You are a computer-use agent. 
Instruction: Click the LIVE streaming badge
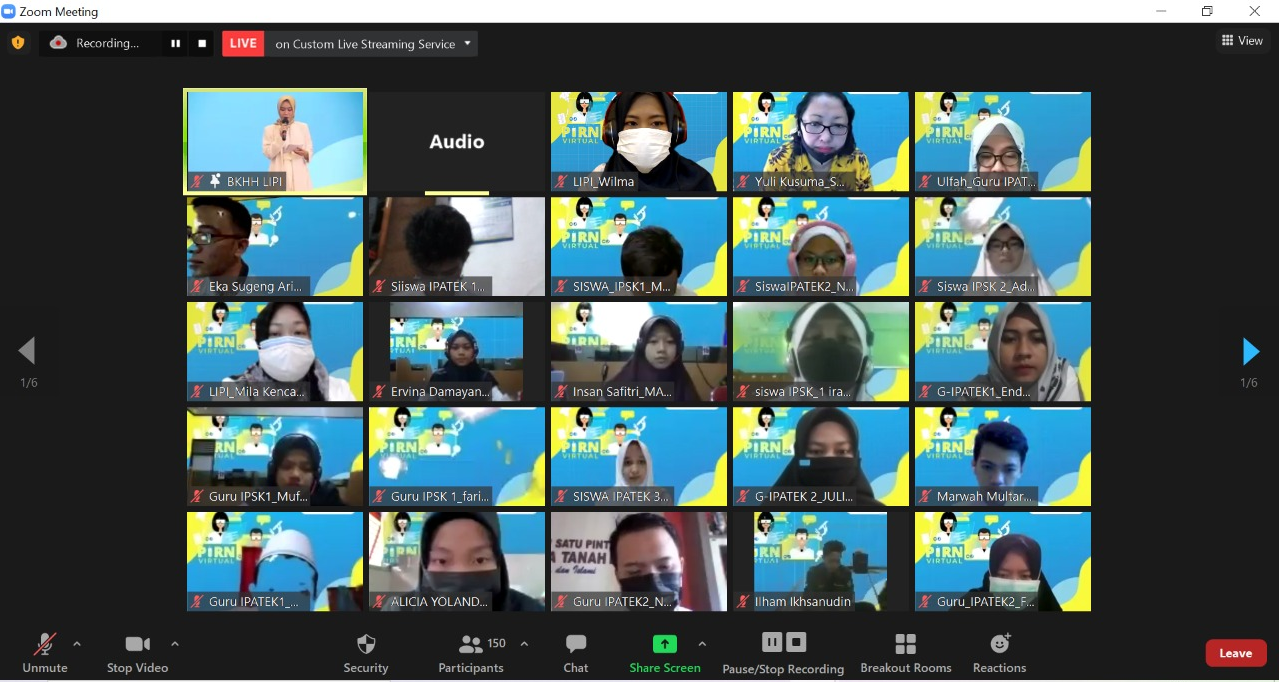pyautogui.click(x=242, y=43)
